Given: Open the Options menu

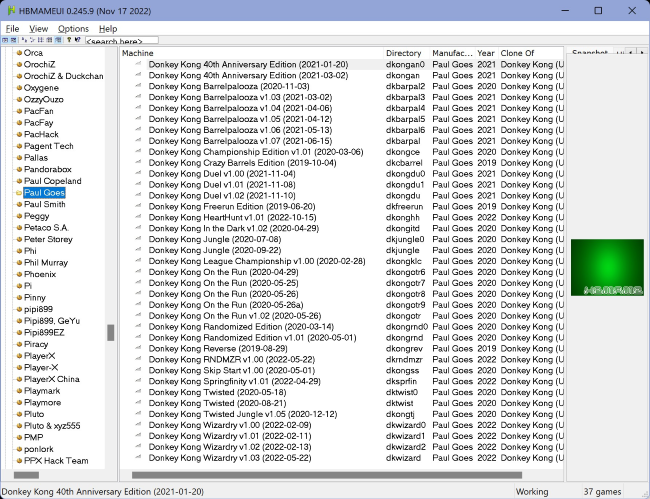Looking at the screenshot, I should pos(73,29).
